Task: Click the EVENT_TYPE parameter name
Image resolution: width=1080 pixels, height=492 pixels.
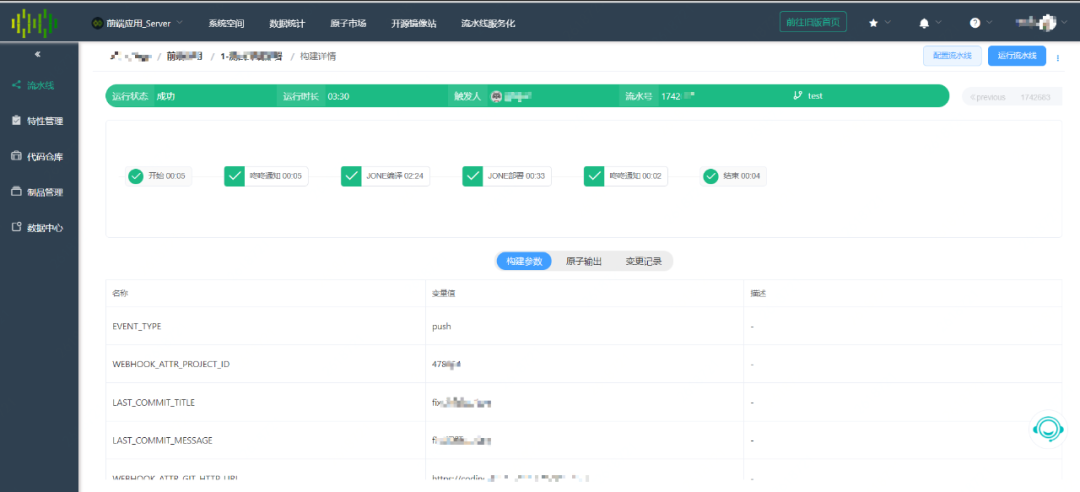Action: [x=136, y=326]
